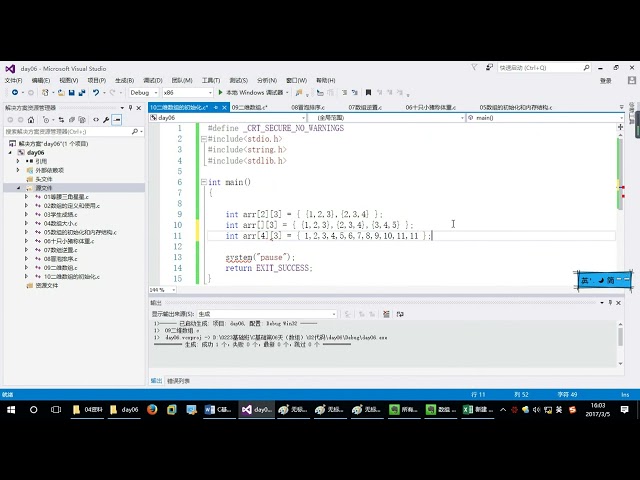Open the Debug configuration dropdown
640x480 pixels.
click(144, 93)
